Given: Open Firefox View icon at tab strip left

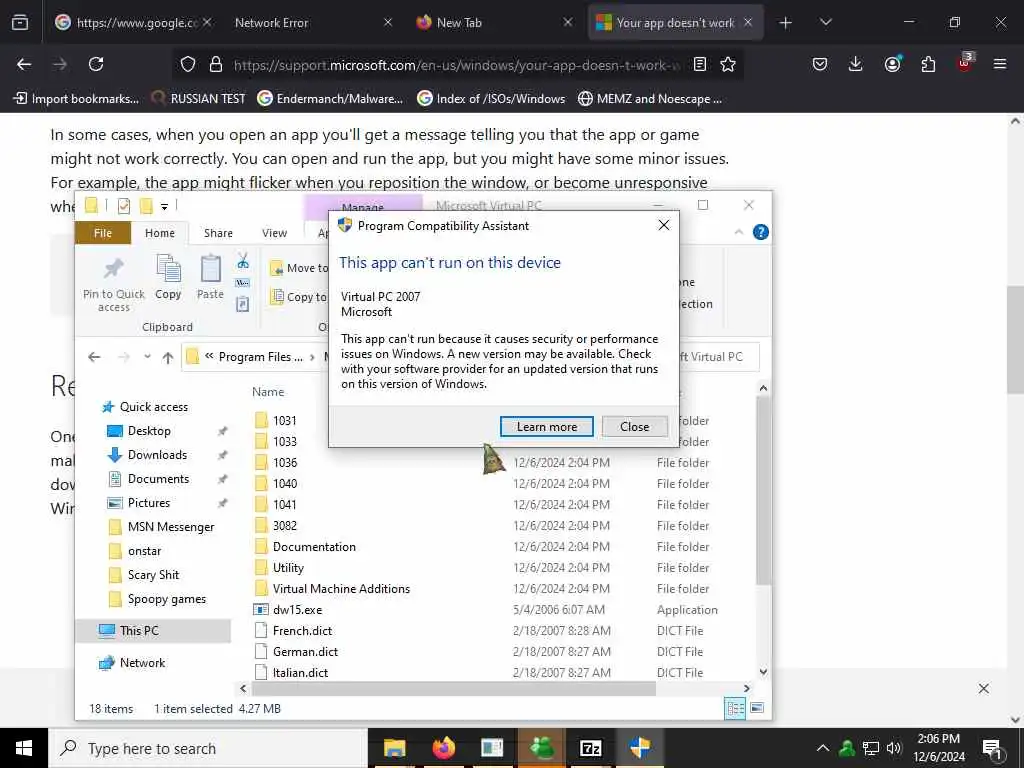Looking at the screenshot, I should tap(20, 22).
